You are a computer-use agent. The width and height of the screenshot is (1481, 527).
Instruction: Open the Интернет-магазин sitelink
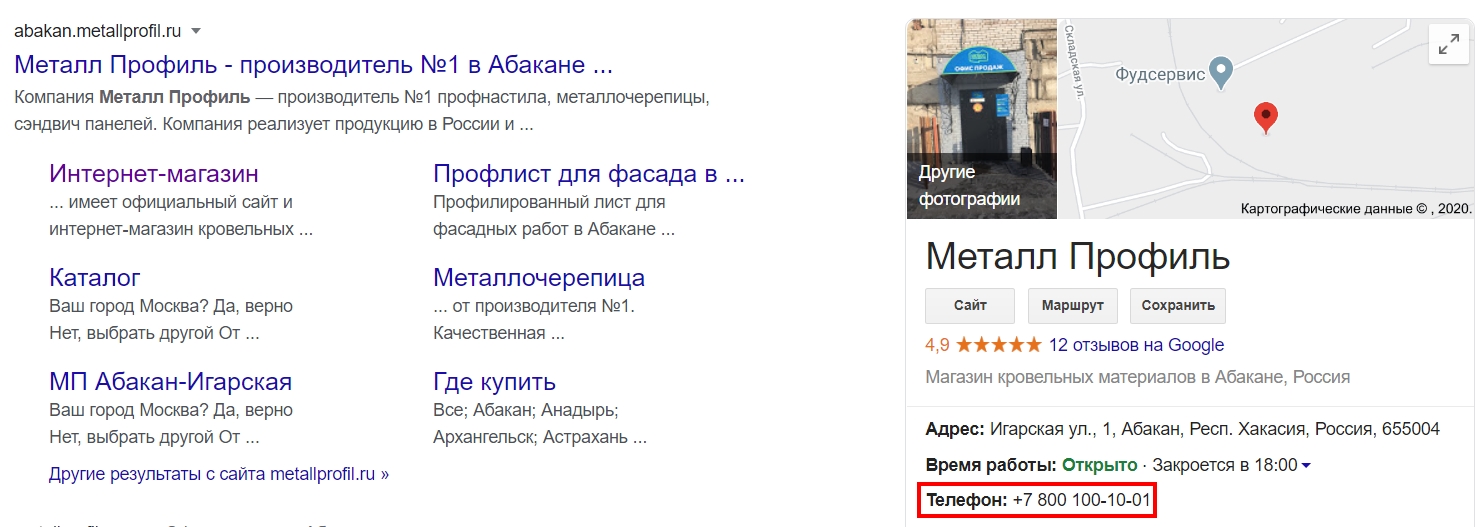154,174
